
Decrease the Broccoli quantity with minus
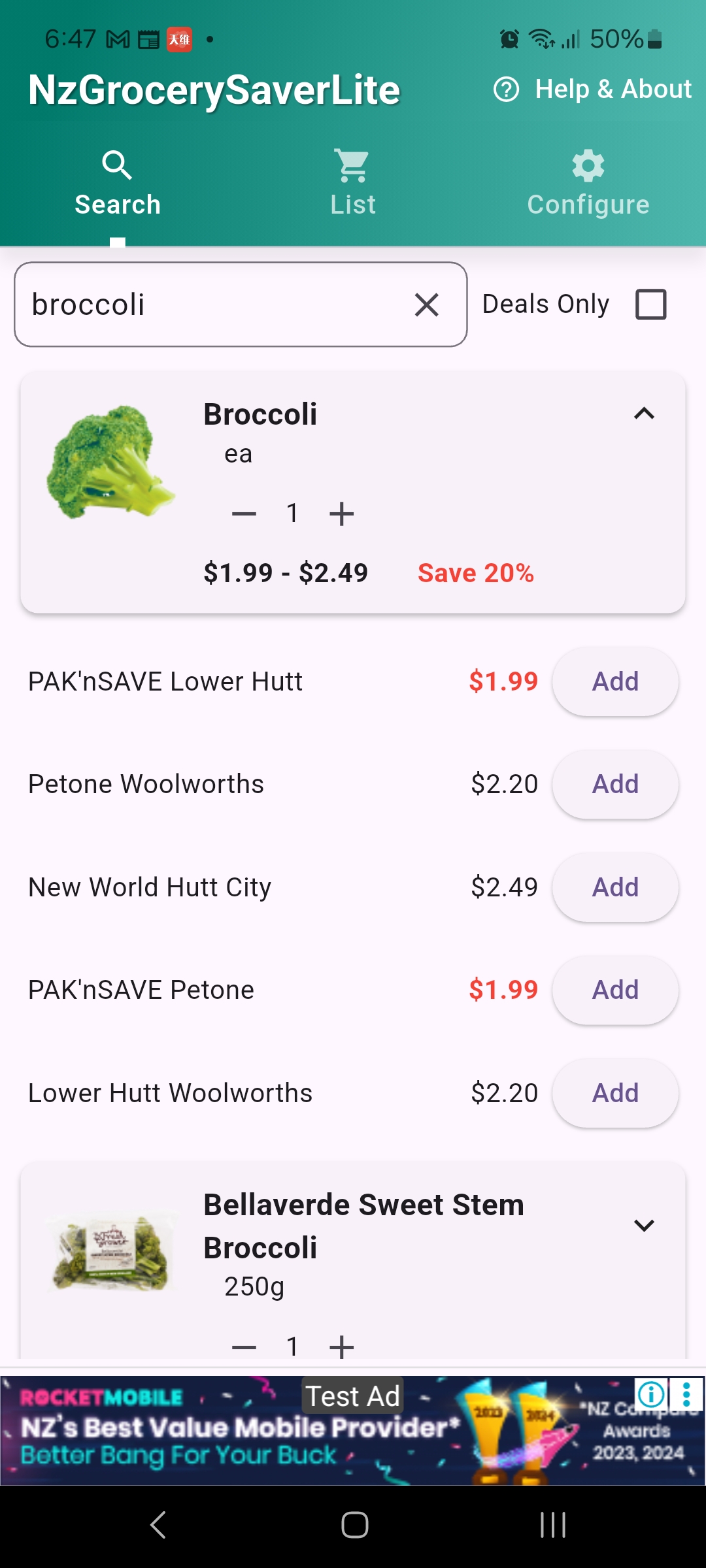[x=244, y=514]
